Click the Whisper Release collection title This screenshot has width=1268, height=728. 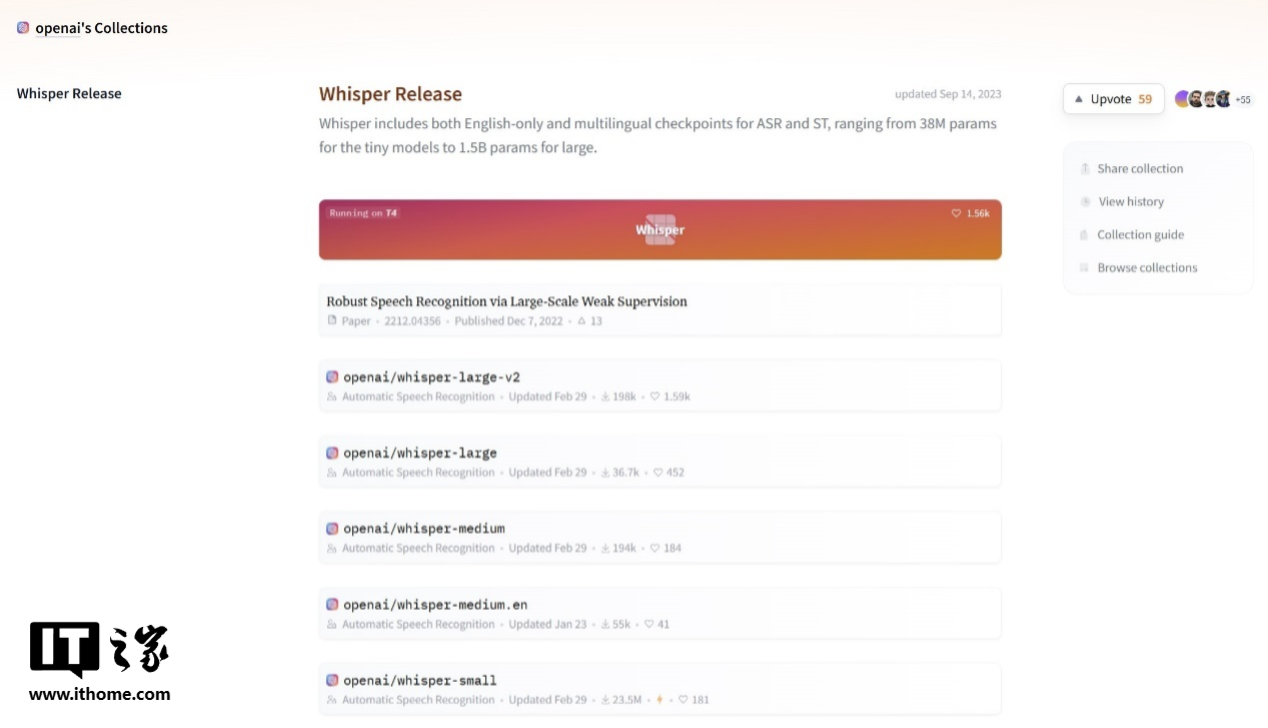(390, 94)
